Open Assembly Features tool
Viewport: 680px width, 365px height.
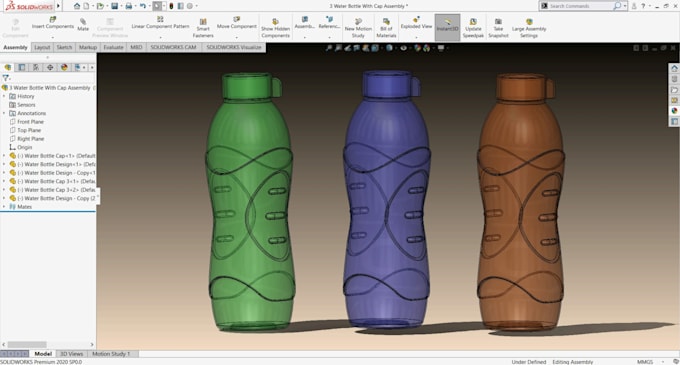304,23
